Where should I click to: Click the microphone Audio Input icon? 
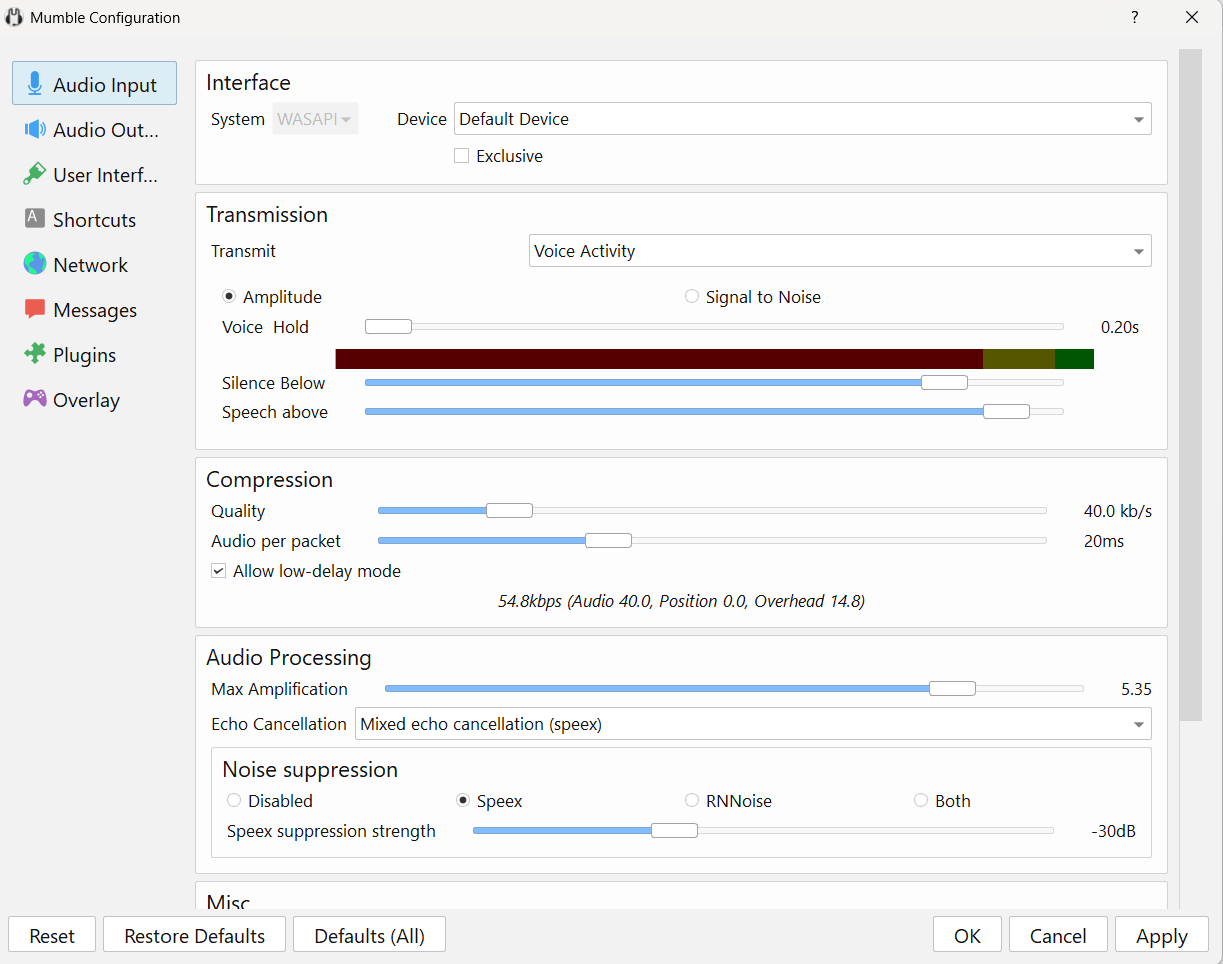[x=35, y=84]
